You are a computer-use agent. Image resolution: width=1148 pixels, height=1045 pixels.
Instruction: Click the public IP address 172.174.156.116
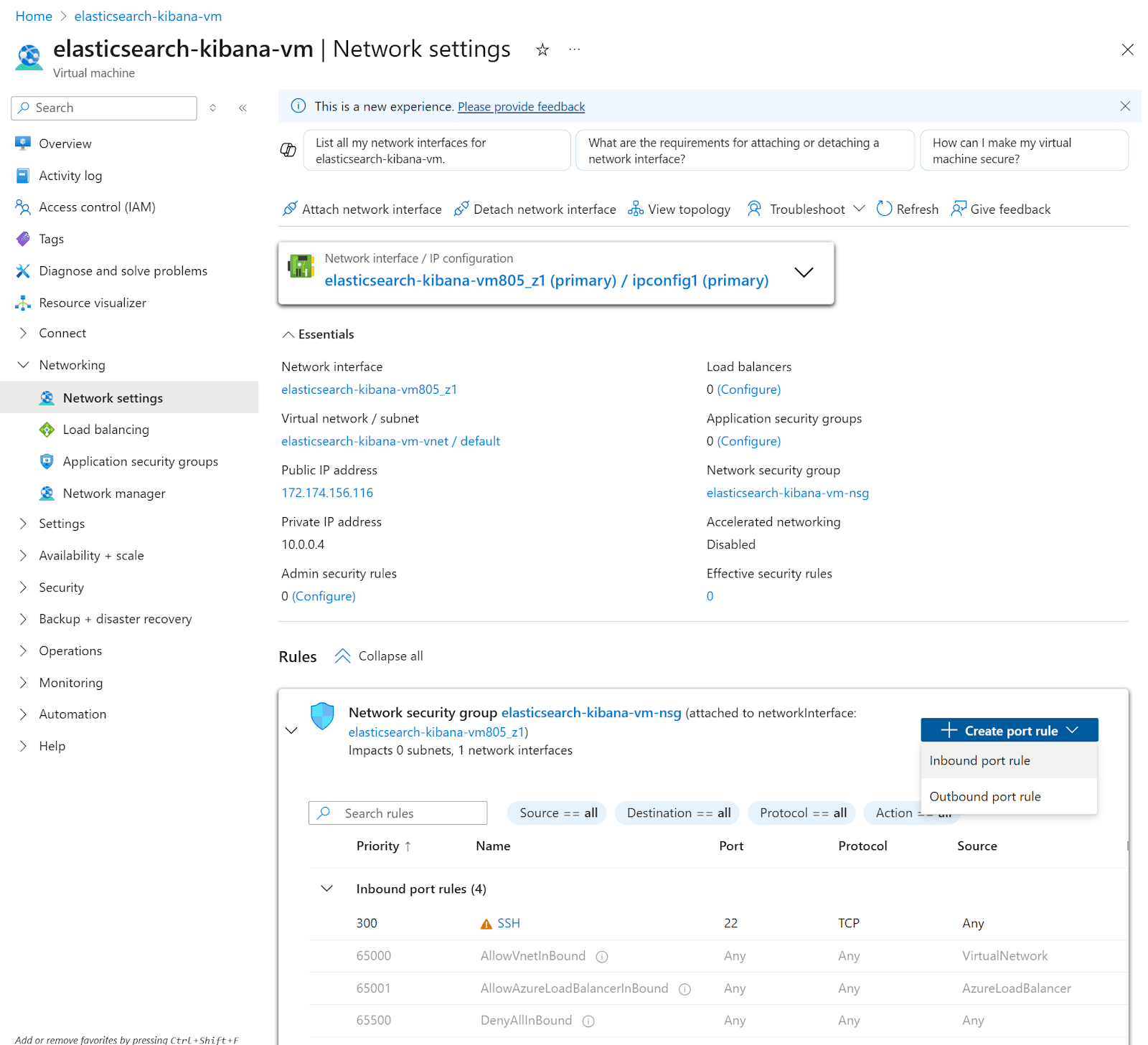tap(327, 493)
